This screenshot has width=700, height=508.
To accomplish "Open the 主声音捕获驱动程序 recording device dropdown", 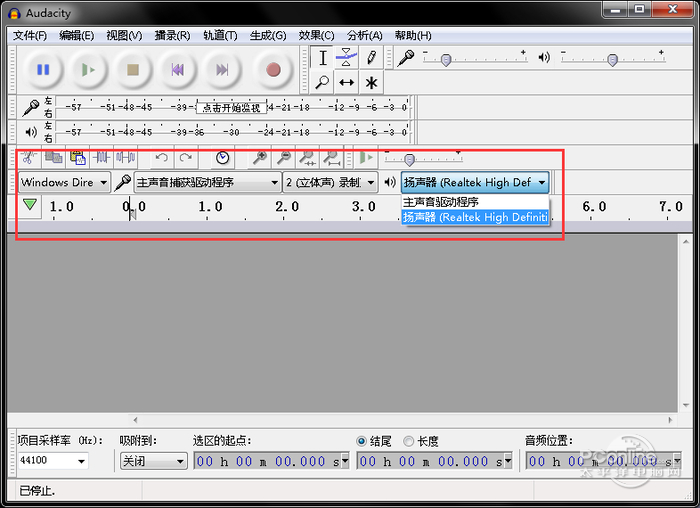I will (x=208, y=182).
